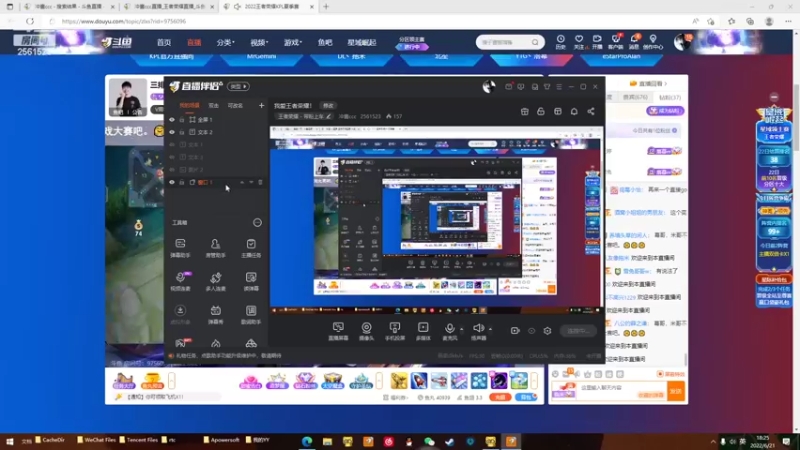Open mode dropdown beside 直播伴侣 logo
Image resolution: width=800 pixels, height=450 pixels.
(238, 86)
